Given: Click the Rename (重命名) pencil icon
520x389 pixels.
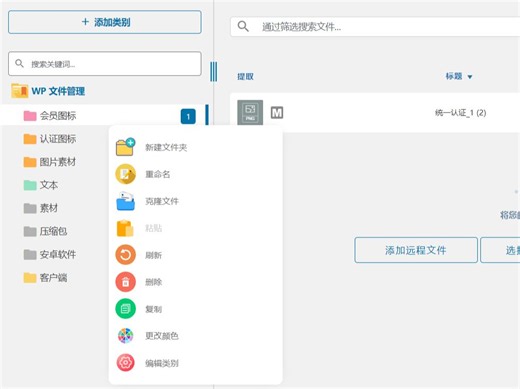Looking at the screenshot, I should click(125, 174).
